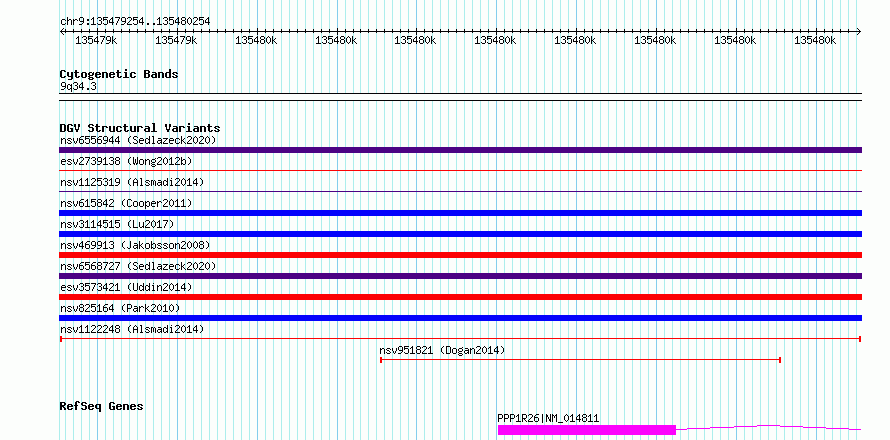Click the thin red line of esv2739138
Viewport: 890px width, 440px height.
460,170
